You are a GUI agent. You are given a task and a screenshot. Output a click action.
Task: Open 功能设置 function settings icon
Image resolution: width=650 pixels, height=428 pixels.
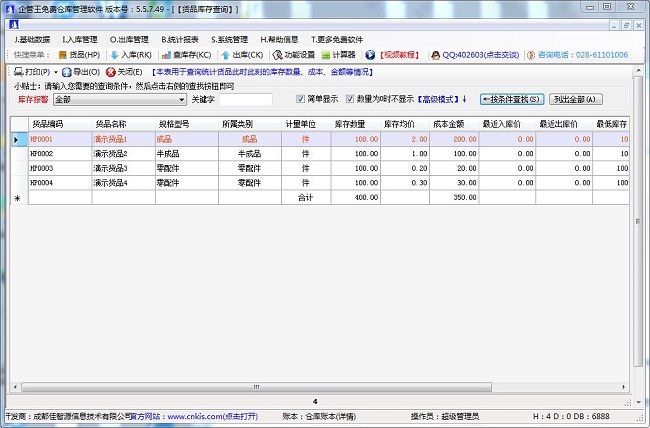click(277, 55)
